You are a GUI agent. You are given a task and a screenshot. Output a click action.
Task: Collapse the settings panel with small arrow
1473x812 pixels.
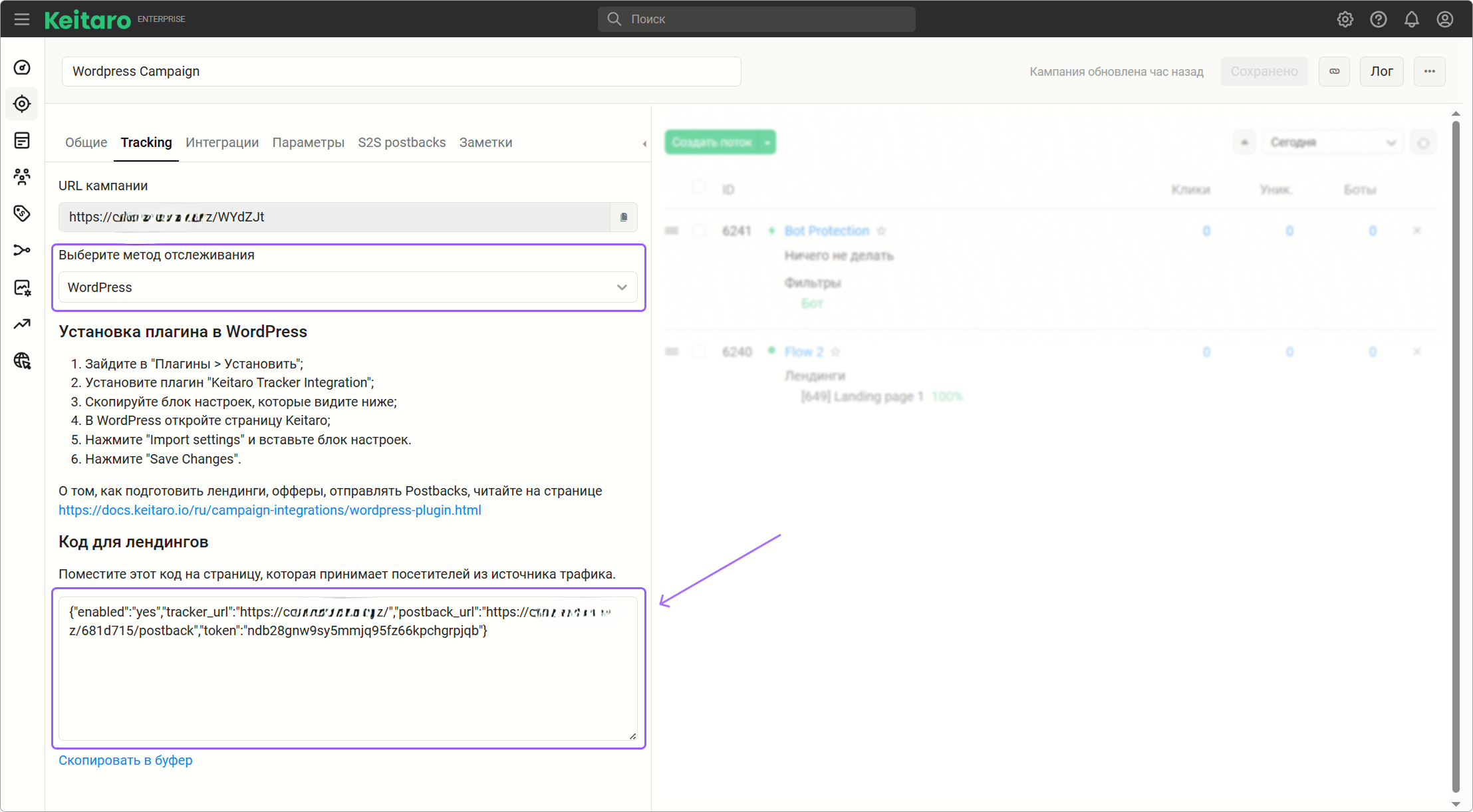point(644,144)
